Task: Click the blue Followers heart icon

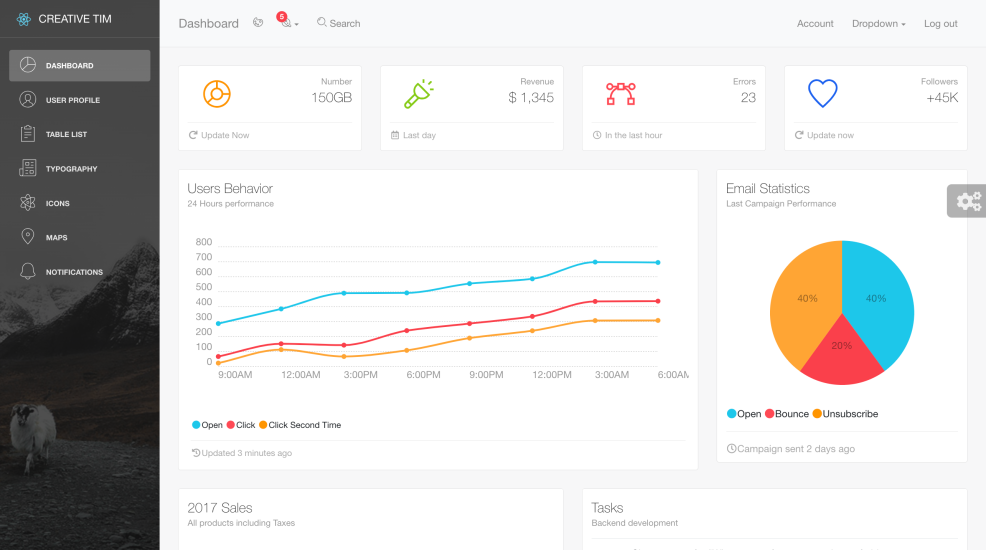Action: (x=822, y=94)
